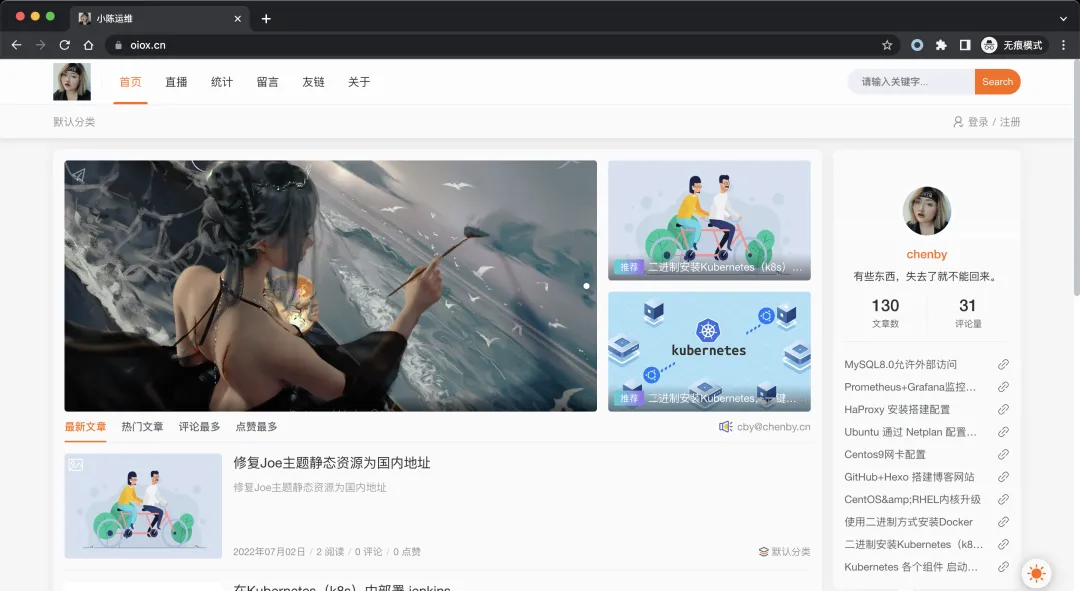Open the 友链 navigation item
The image size is (1080, 591).
(x=313, y=82)
